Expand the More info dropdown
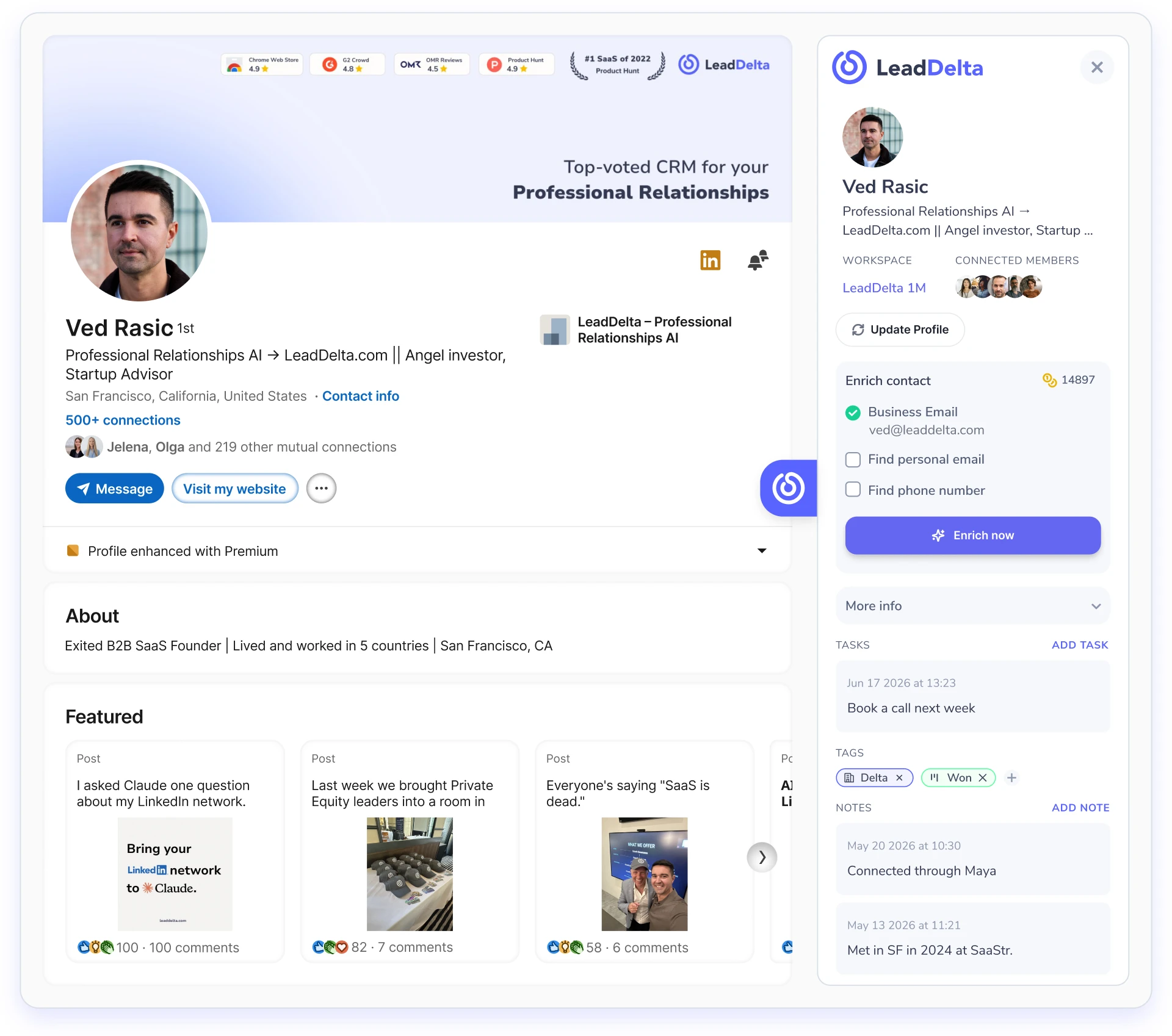 coord(972,606)
